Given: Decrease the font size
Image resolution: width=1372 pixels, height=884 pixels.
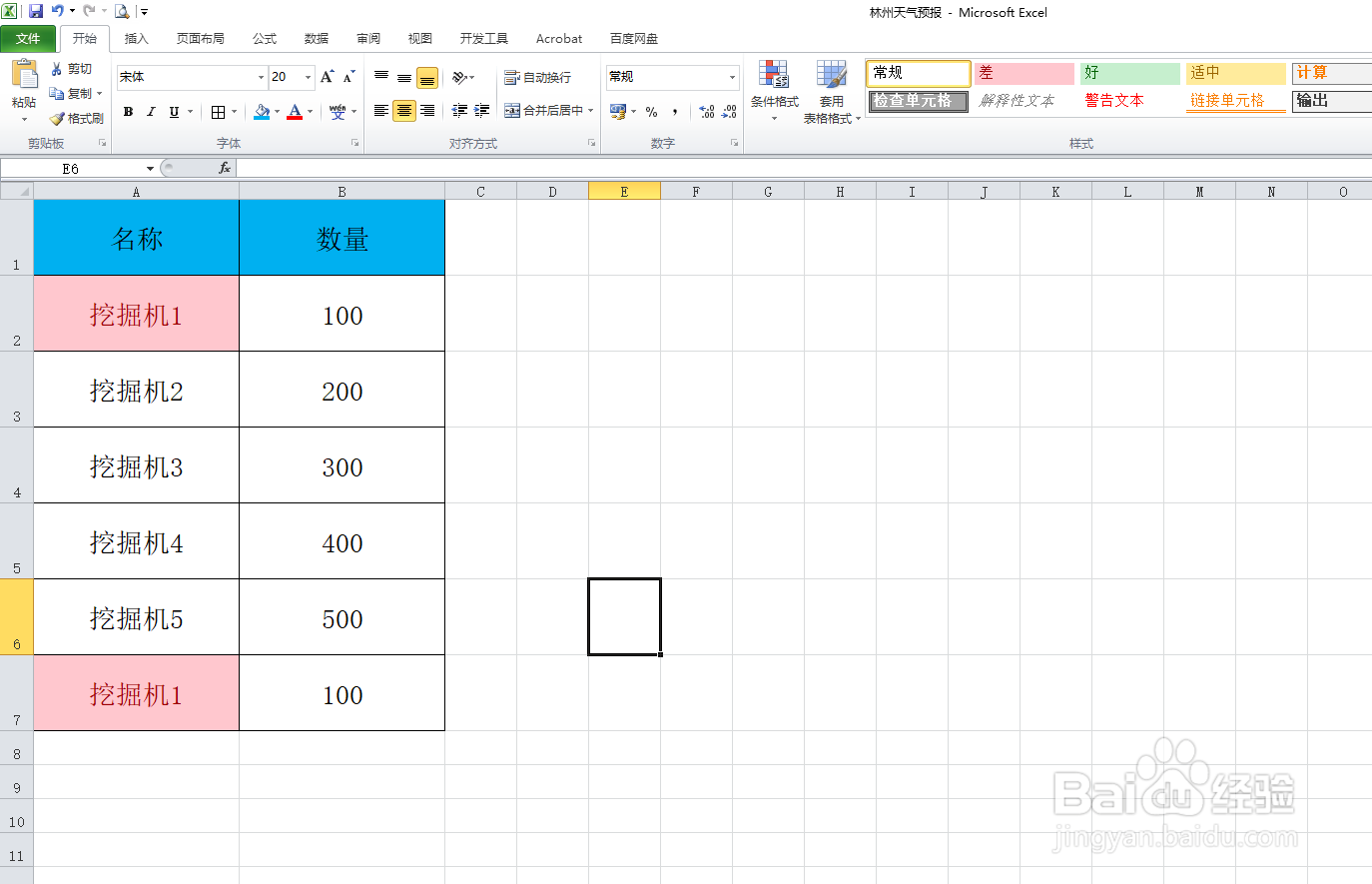Looking at the screenshot, I should (348, 77).
